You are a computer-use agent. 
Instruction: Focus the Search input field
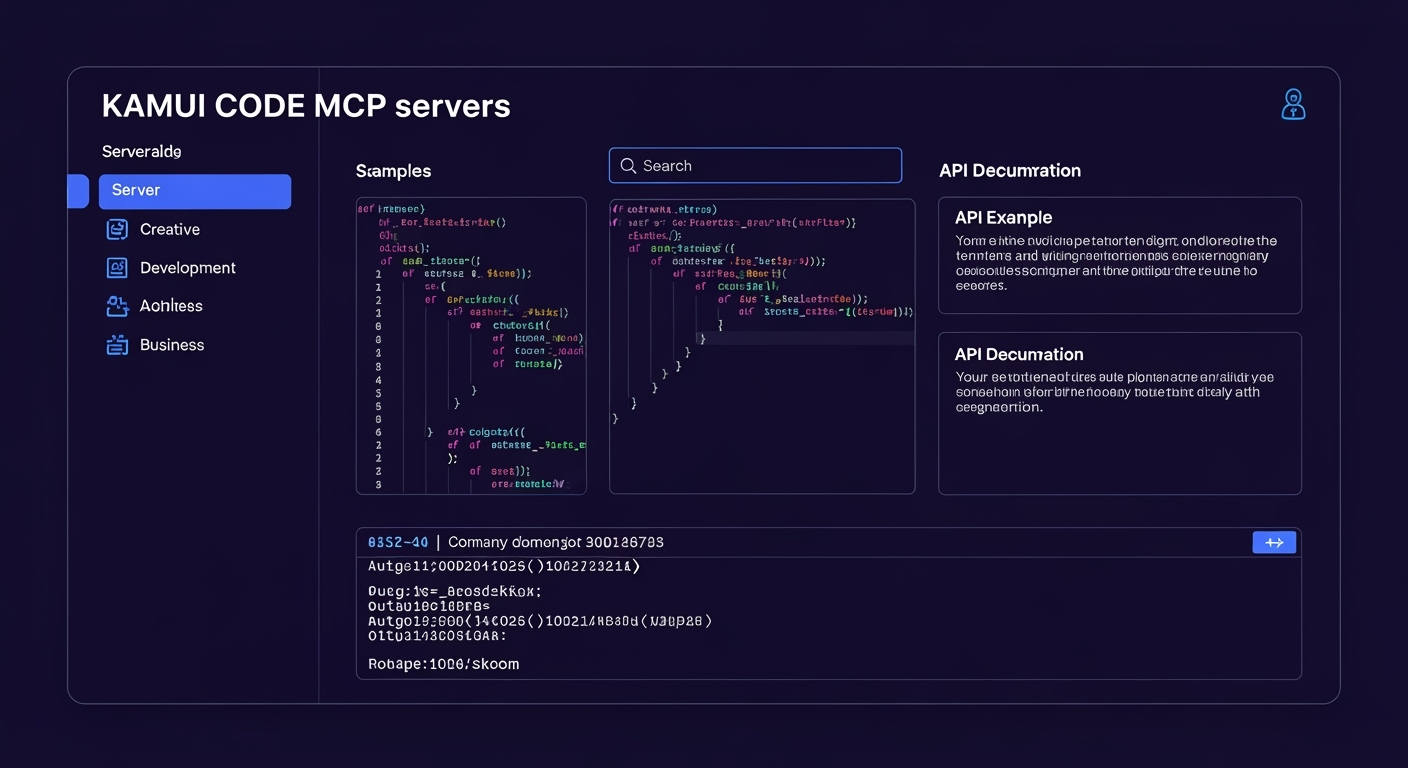tap(755, 166)
